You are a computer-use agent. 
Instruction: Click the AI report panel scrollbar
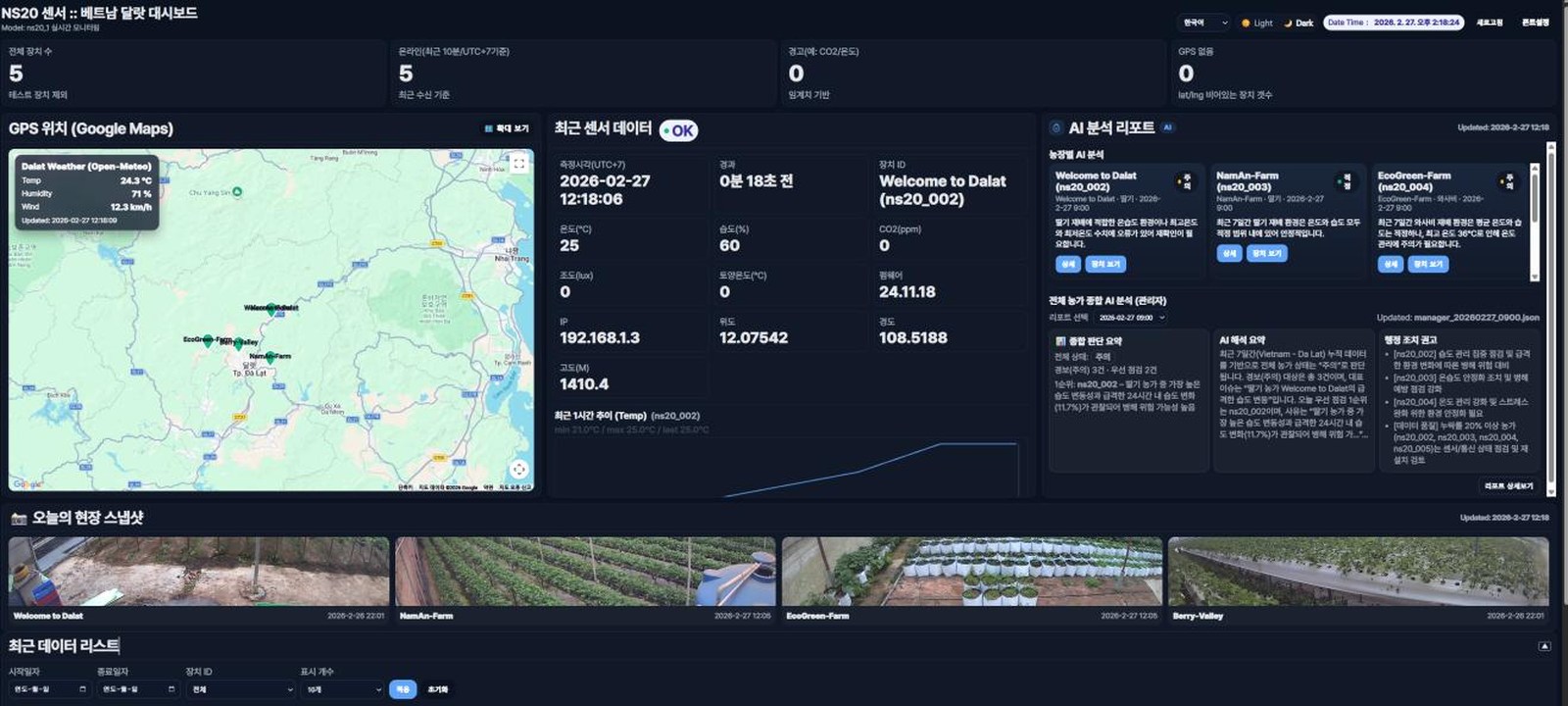1550,319
